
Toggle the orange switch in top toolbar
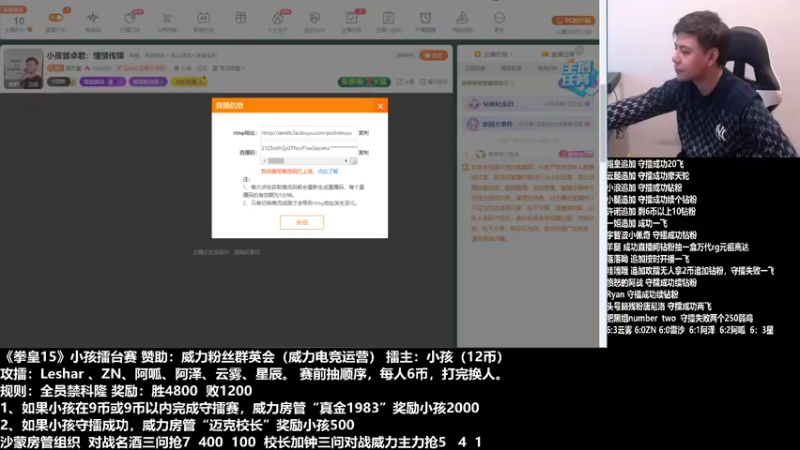[x=56, y=18]
